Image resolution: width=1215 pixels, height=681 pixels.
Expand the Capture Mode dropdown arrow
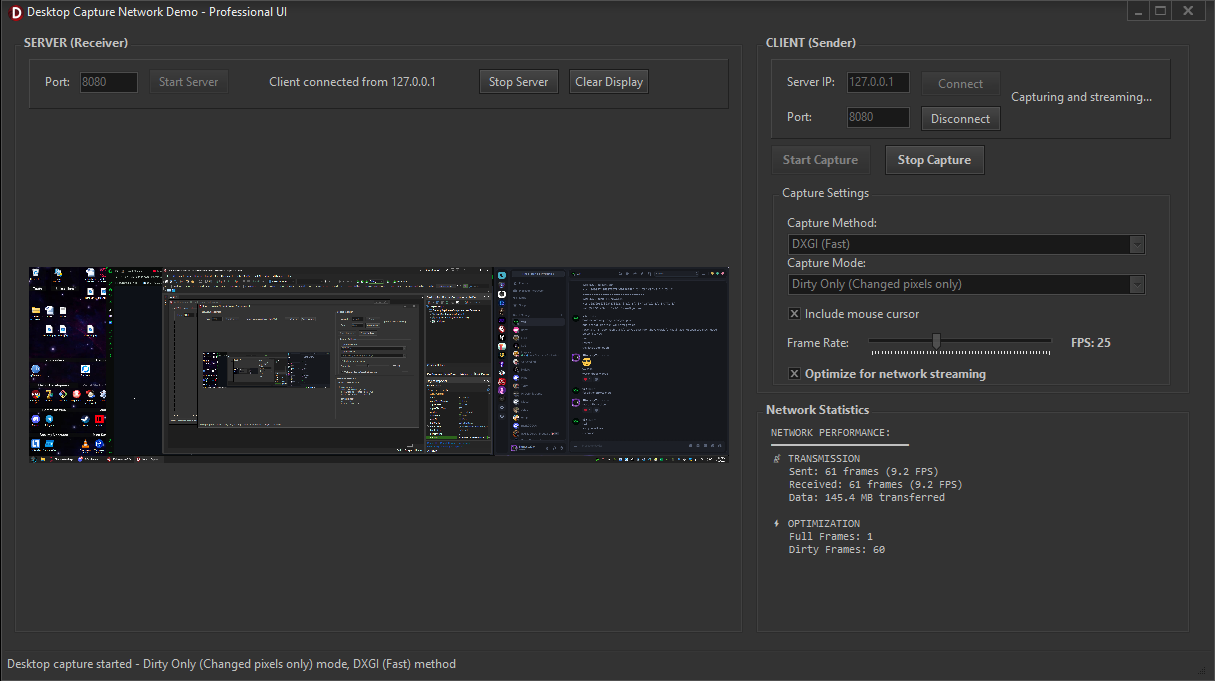click(1136, 284)
